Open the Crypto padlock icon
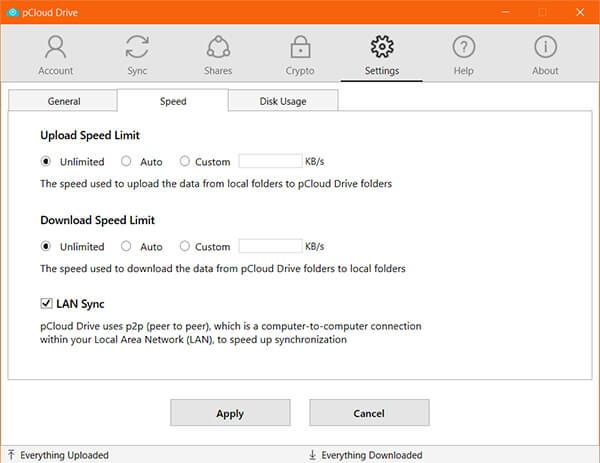Image resolution: width=600 pixels, height=463 pixels. (300, 47)
